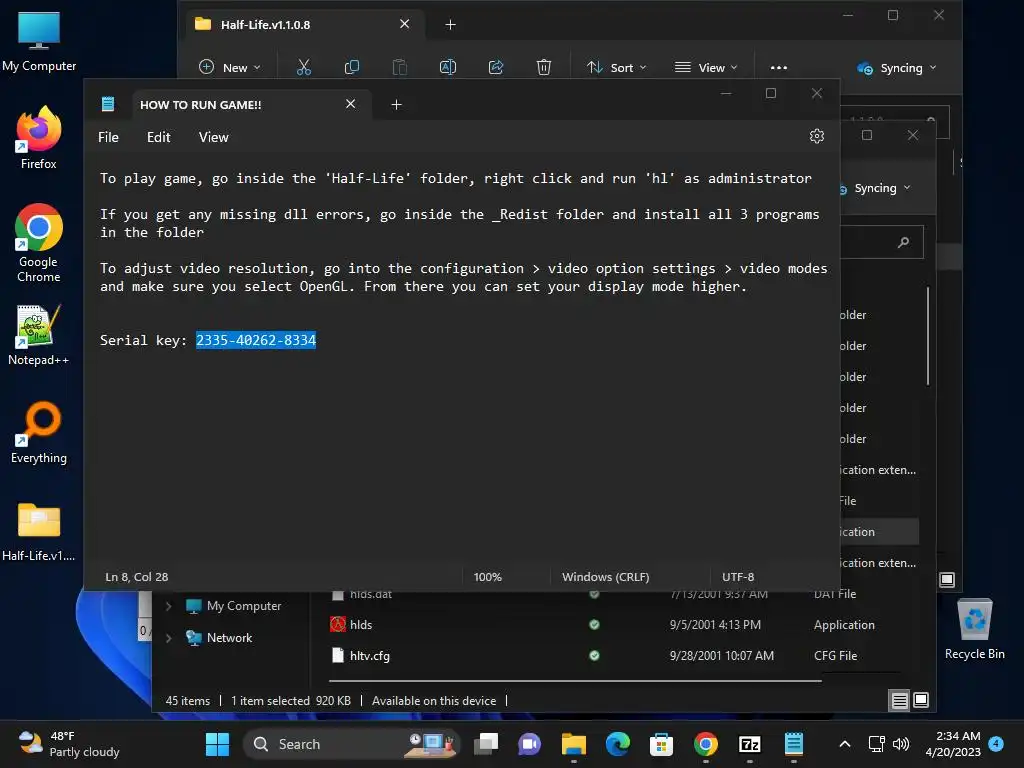Click the search magnifier in second Explorer window
The height and width of the screenshot is (768, 1024).
tap(903, 242)
